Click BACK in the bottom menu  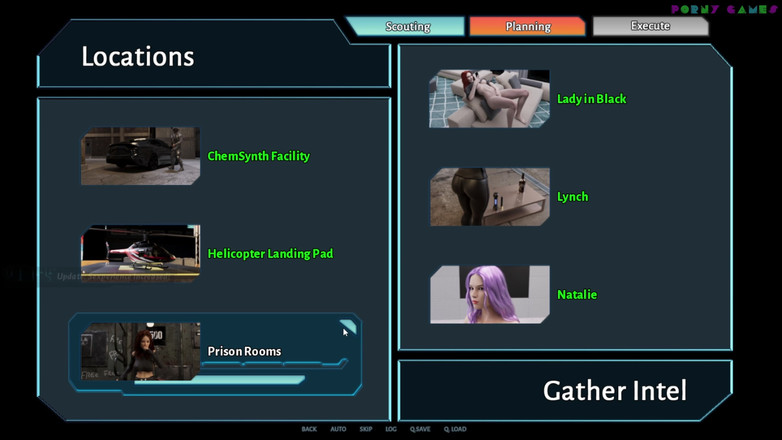tap(309, 429)
